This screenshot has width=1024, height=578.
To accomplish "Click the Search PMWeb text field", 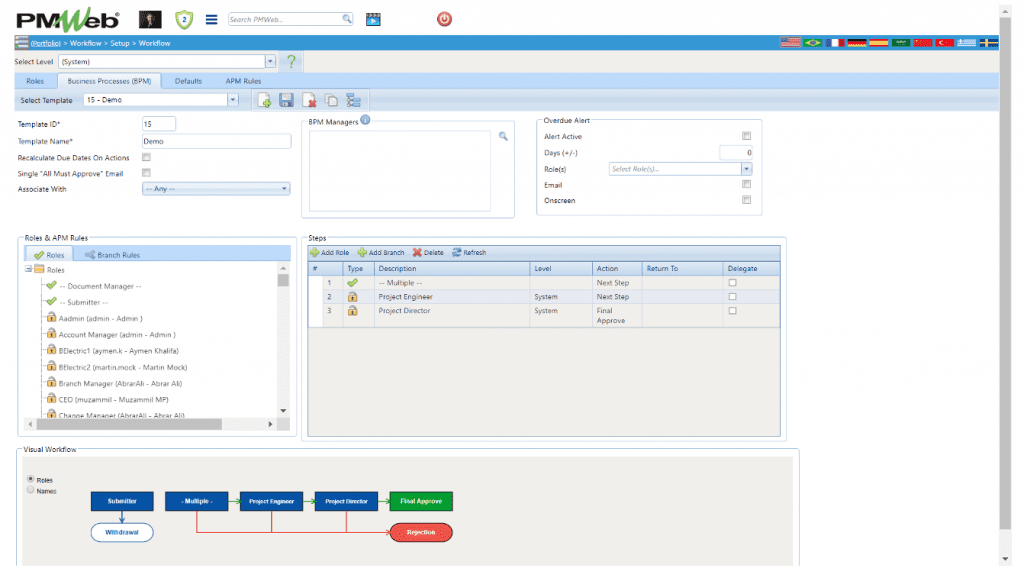I will tap(285, 20).
